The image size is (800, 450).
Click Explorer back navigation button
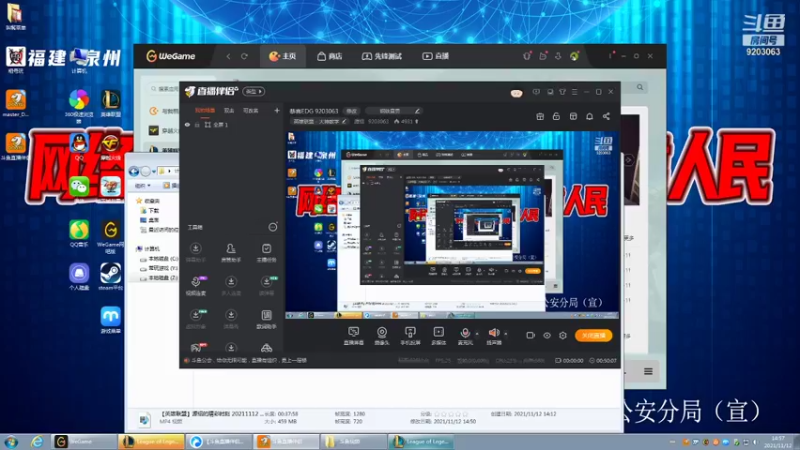pos(134,171)
